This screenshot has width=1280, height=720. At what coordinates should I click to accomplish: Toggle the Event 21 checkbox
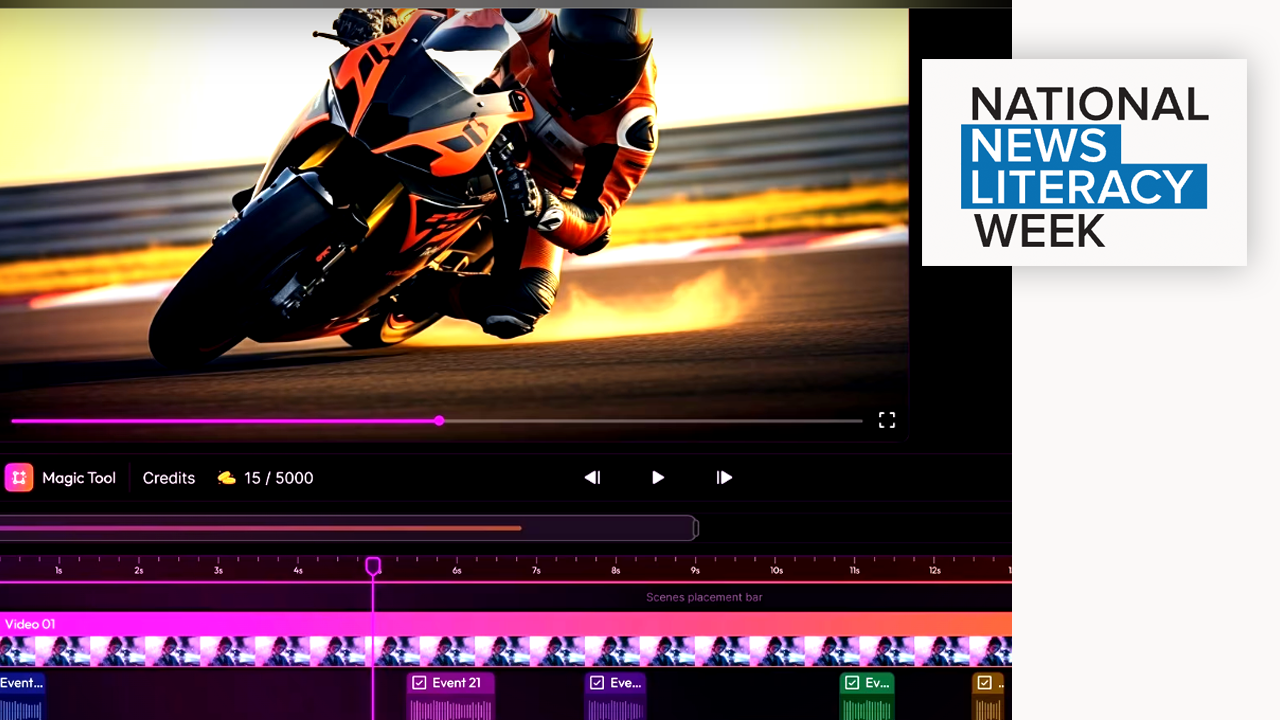(420, 683)
